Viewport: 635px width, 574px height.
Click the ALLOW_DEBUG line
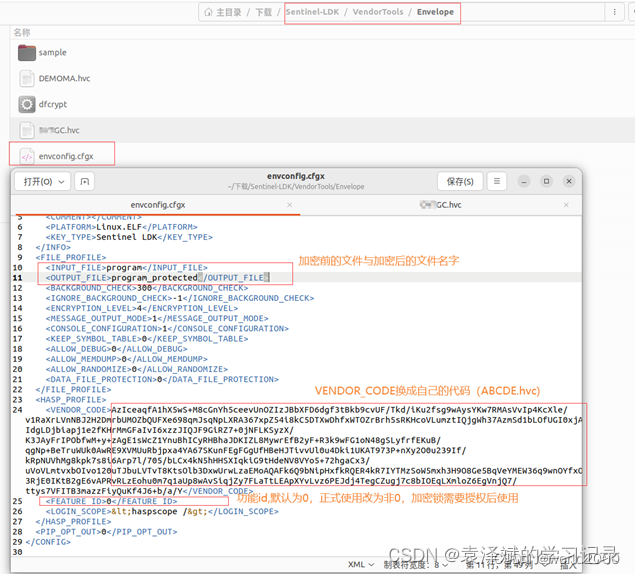click(x=116, y=349)
